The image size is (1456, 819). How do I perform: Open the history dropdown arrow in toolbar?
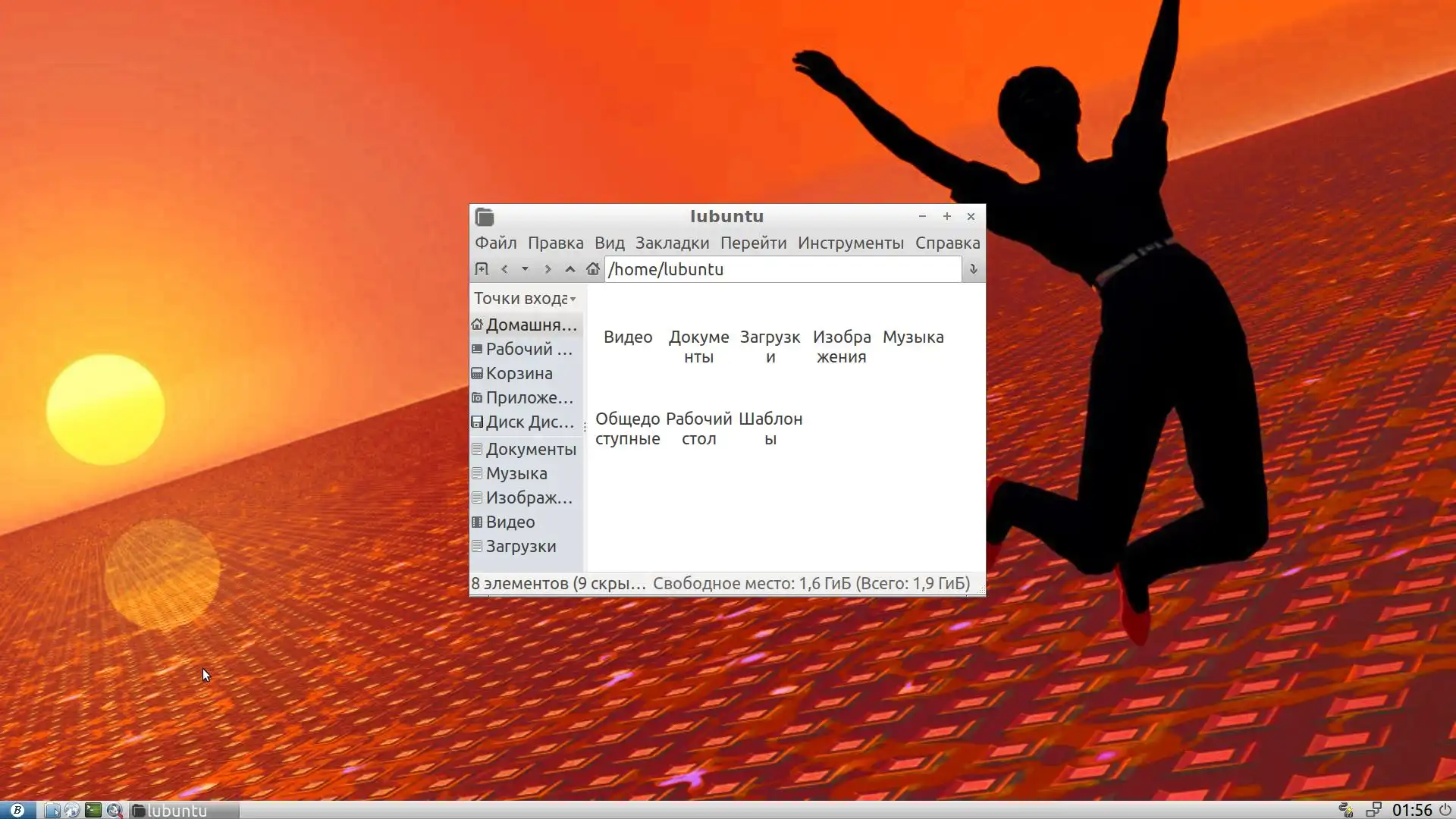pyautogui.click(x=525, y=269)
